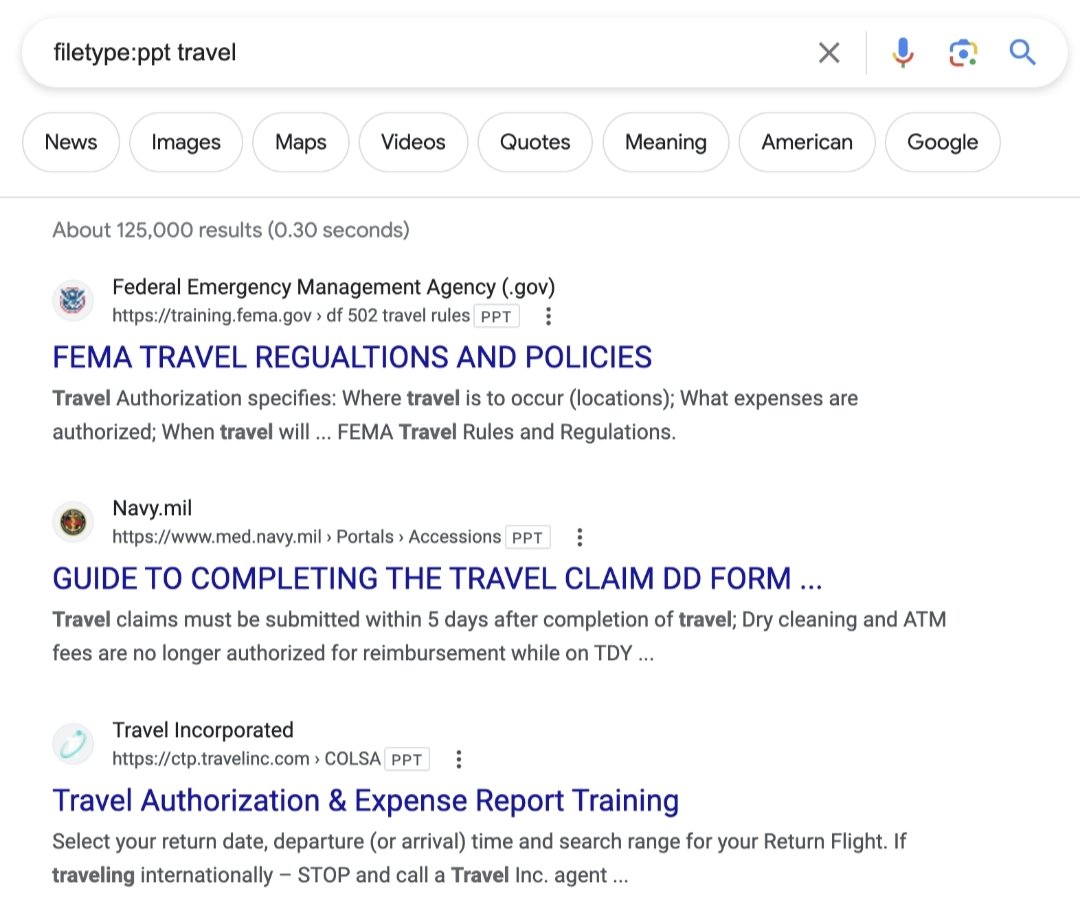The height and width of the screenshot is (911, 1080).
Task: Select the Maps filter chip
Action: point(300,142)
